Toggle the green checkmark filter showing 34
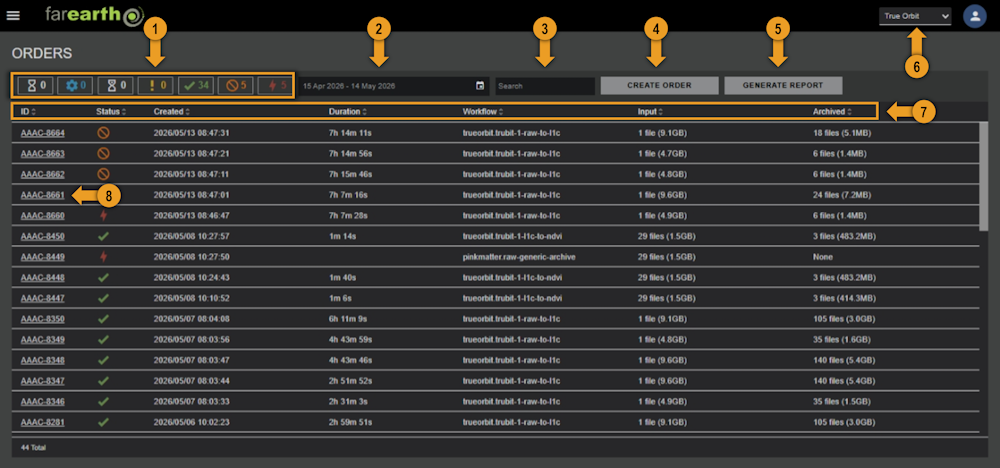Image resolution: width=1000 pixels, height=468 pixels. [x=195, y=85]
